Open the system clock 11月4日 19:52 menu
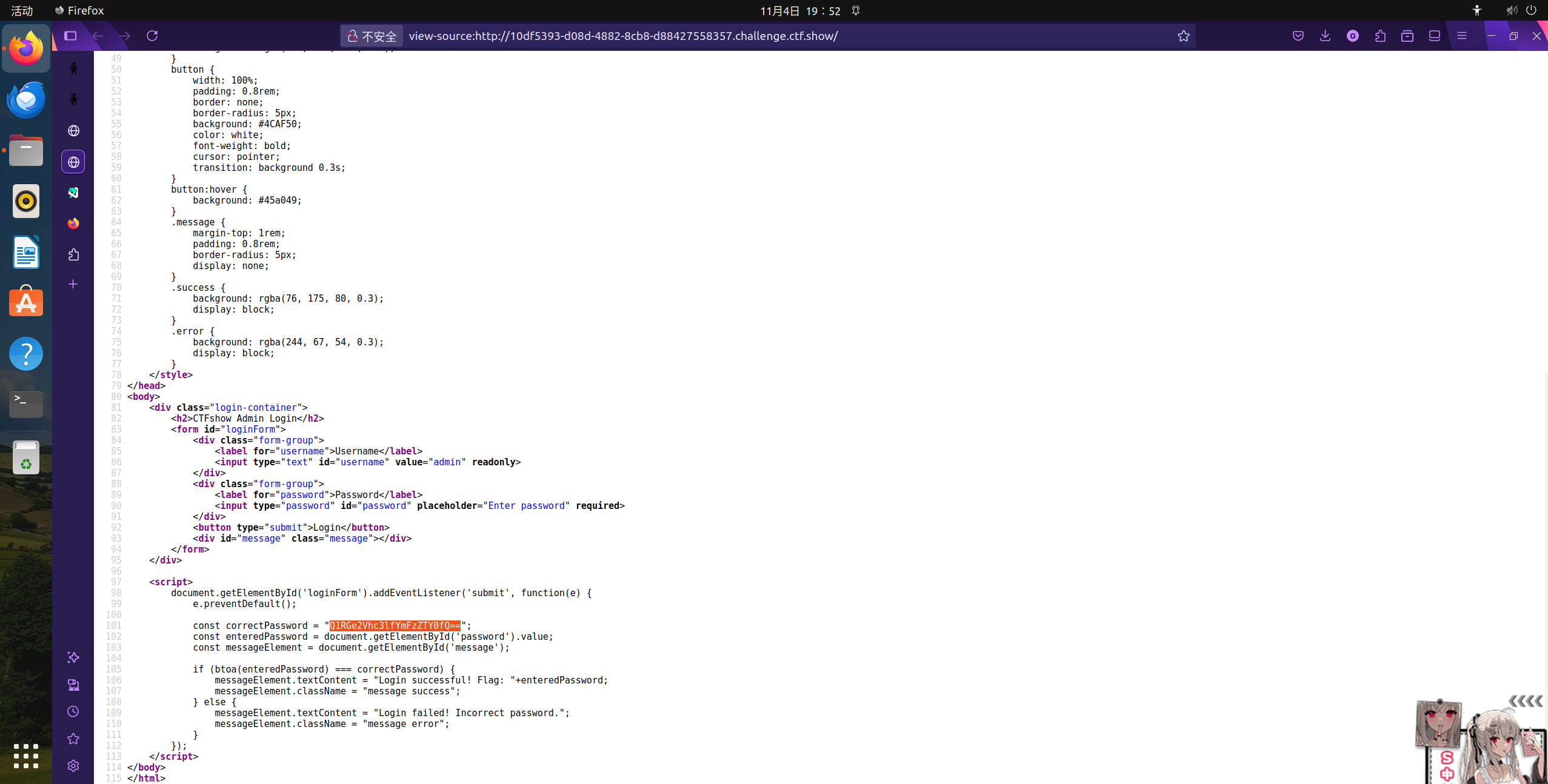Viewport: 1548px width, 784px height. point(799,10)
